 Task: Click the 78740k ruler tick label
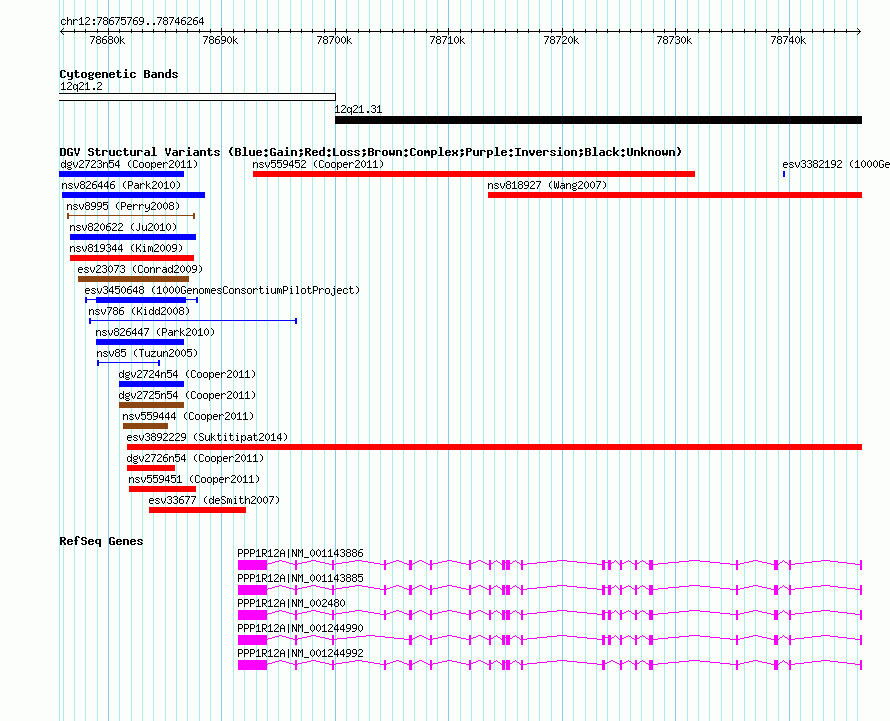[x=788, y=40]
